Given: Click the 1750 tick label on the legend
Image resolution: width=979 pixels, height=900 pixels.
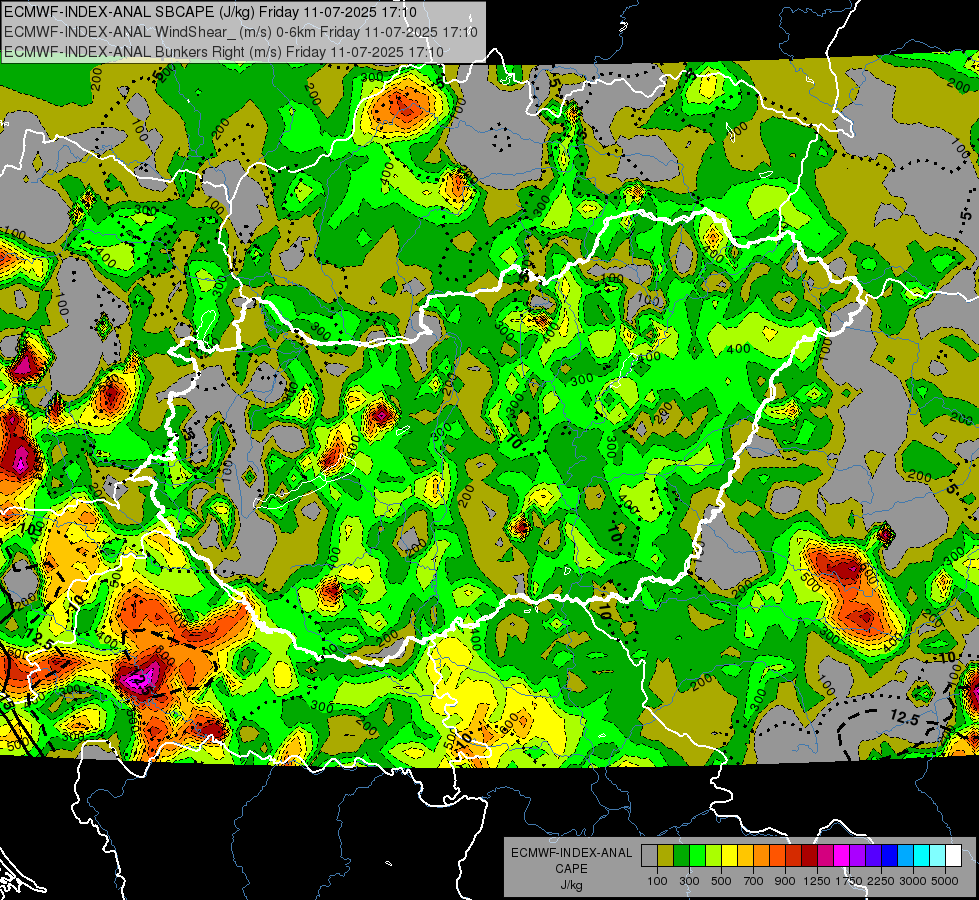Looking at the screenshot, I should click(x=849, y=881).
